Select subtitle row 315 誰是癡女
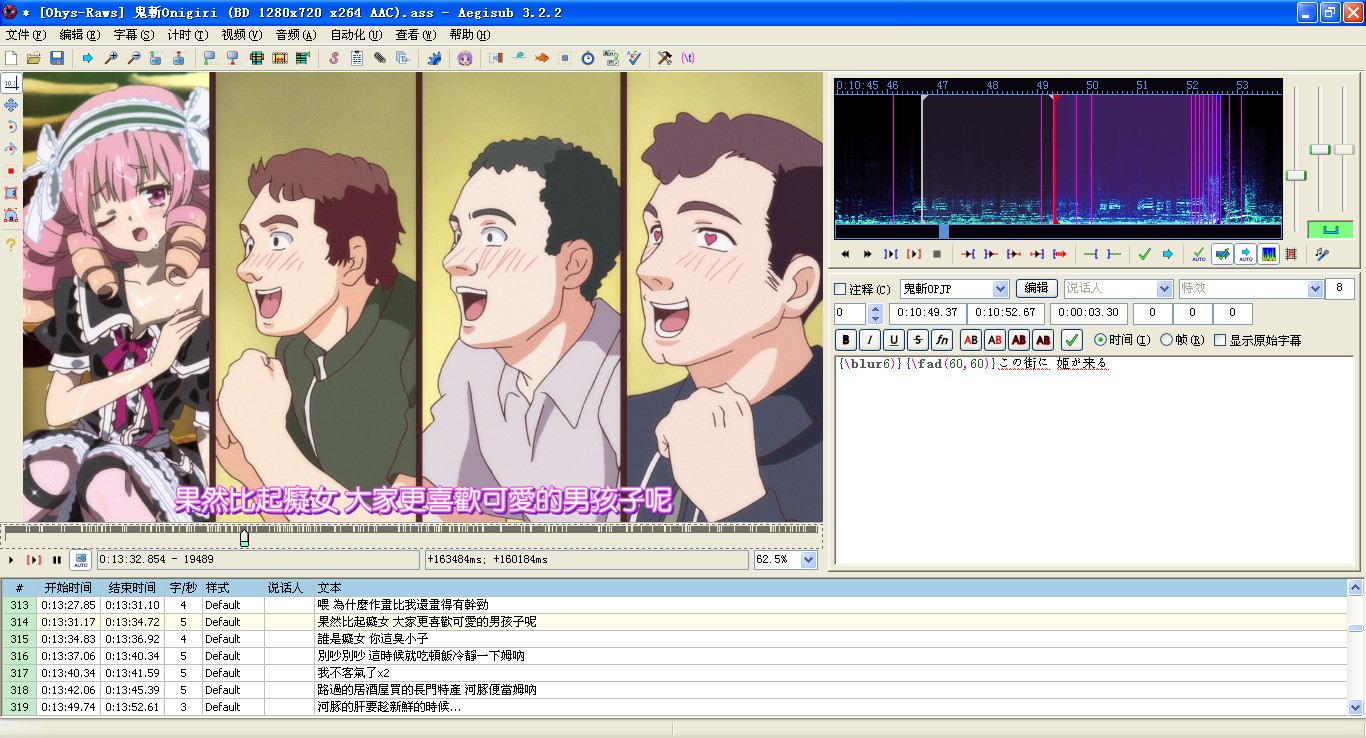Viewport: 1366px width, 738px height. [x=675, y=639]
